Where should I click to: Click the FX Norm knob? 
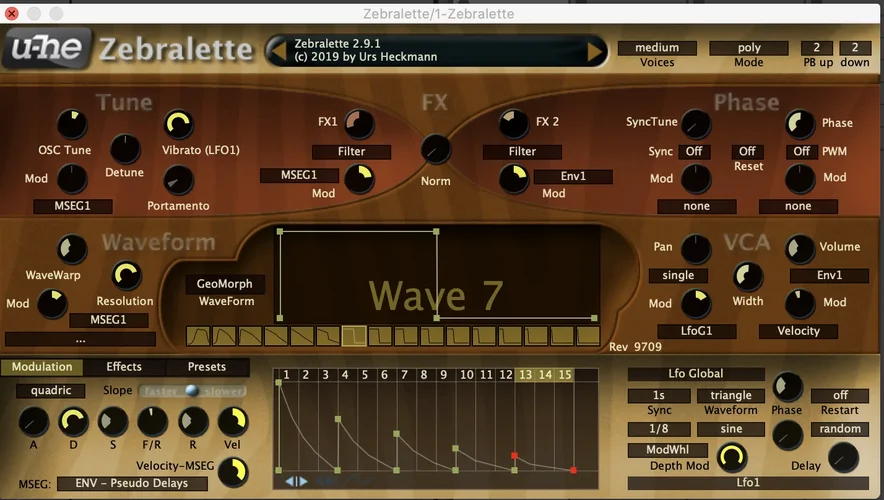[x=436, y=150]
